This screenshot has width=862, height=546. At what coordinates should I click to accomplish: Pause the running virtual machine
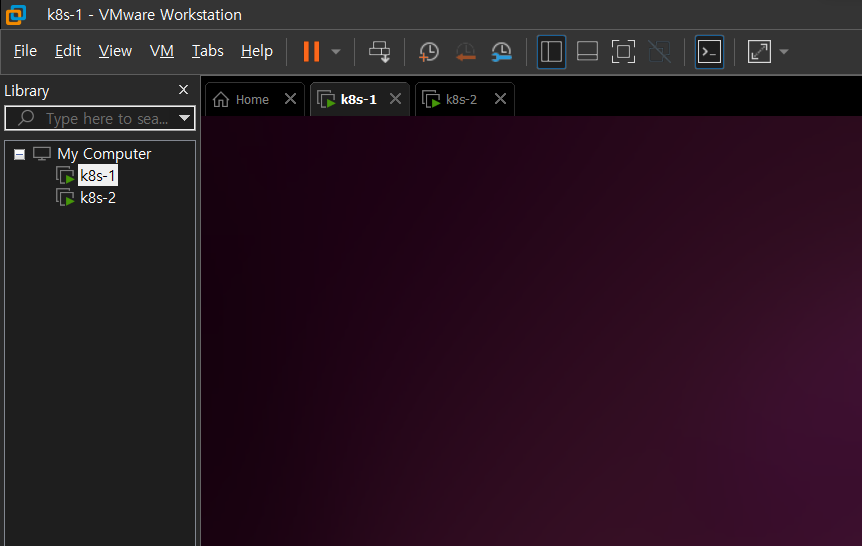[311, 52]
